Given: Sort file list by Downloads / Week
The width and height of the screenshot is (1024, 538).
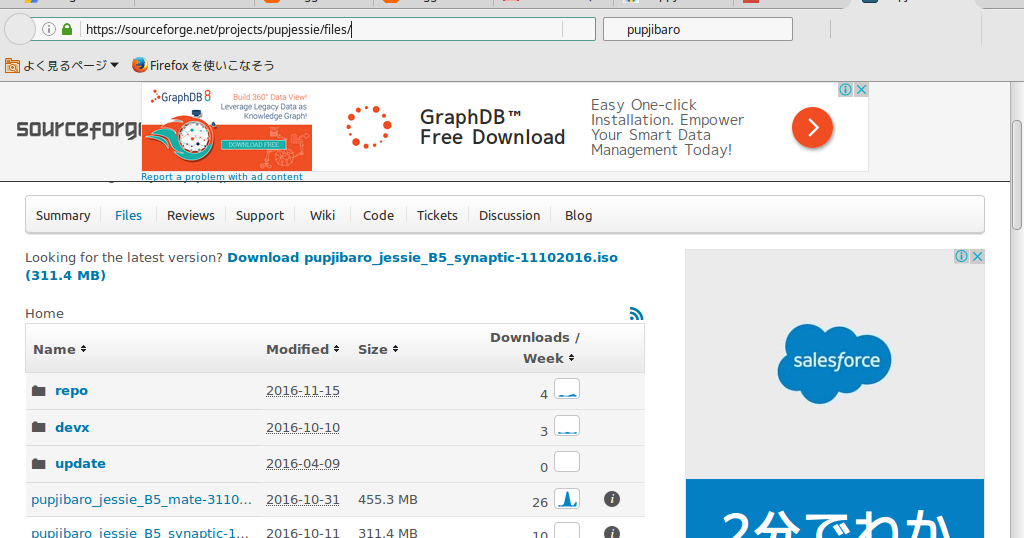Looking at the screenshot, I should (x=534, y=348).
